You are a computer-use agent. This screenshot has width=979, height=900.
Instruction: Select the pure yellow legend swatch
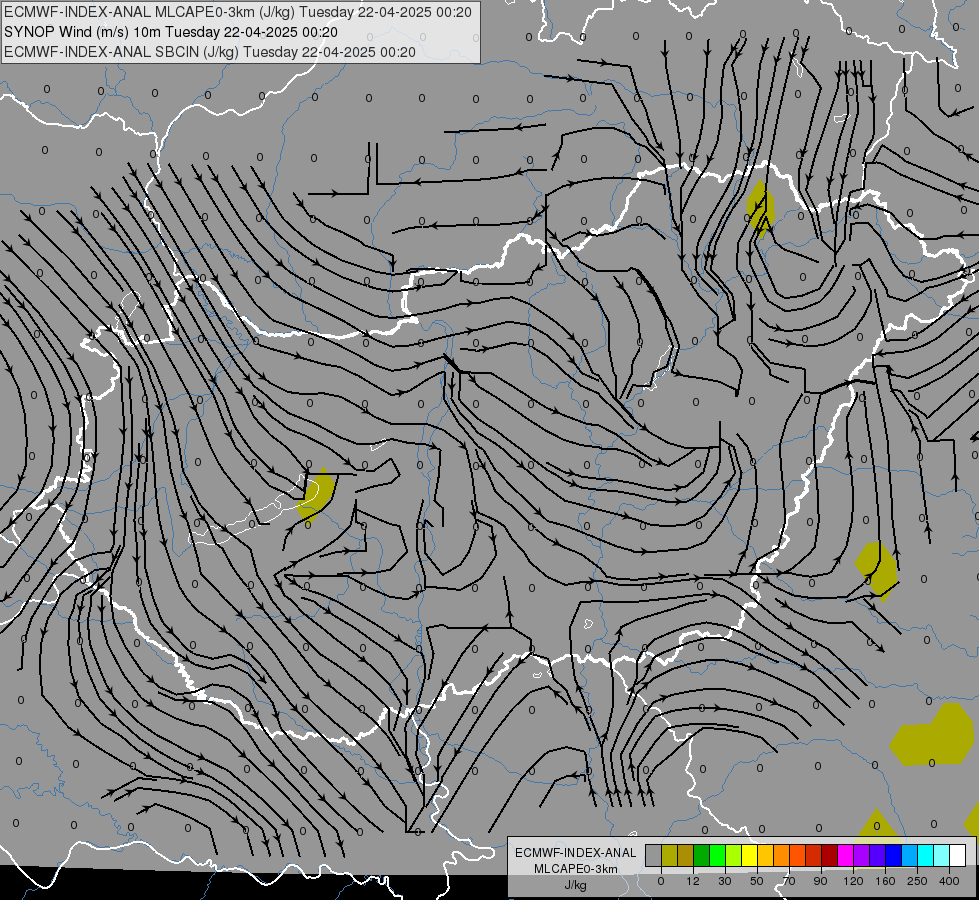pyautogui.click(x=750, y=855)
